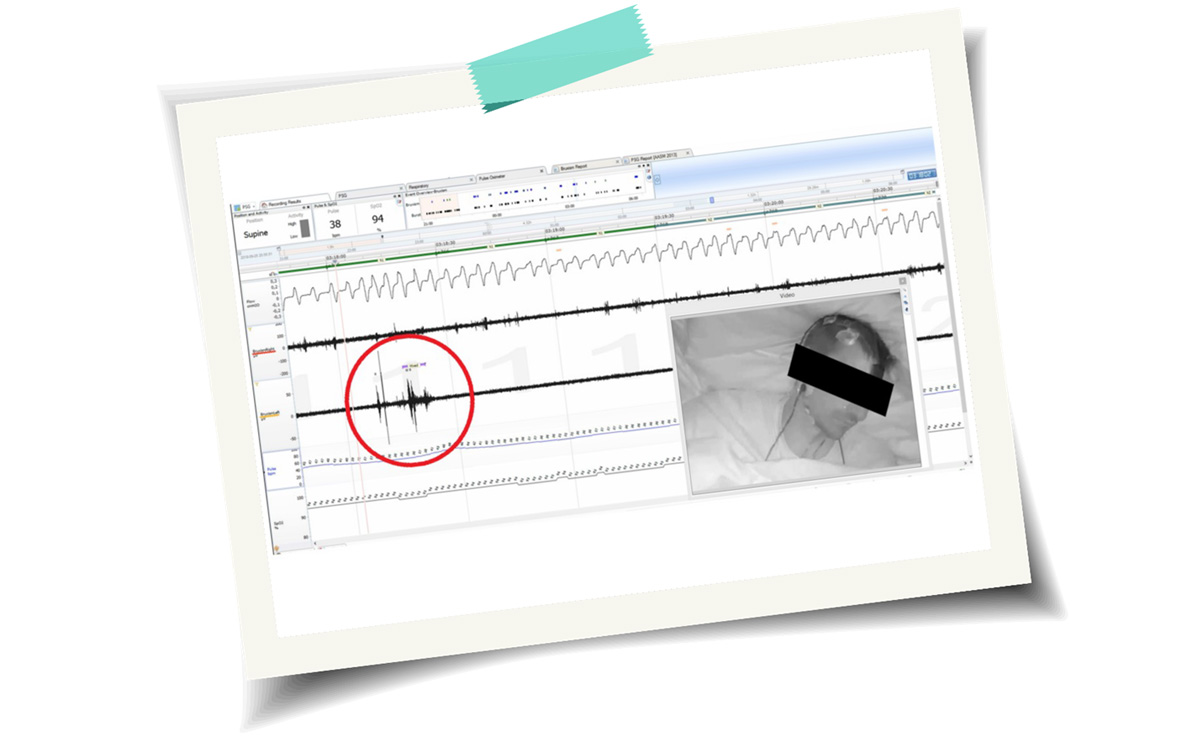
Task: Close the Video panel
Action: coord(902,281)
